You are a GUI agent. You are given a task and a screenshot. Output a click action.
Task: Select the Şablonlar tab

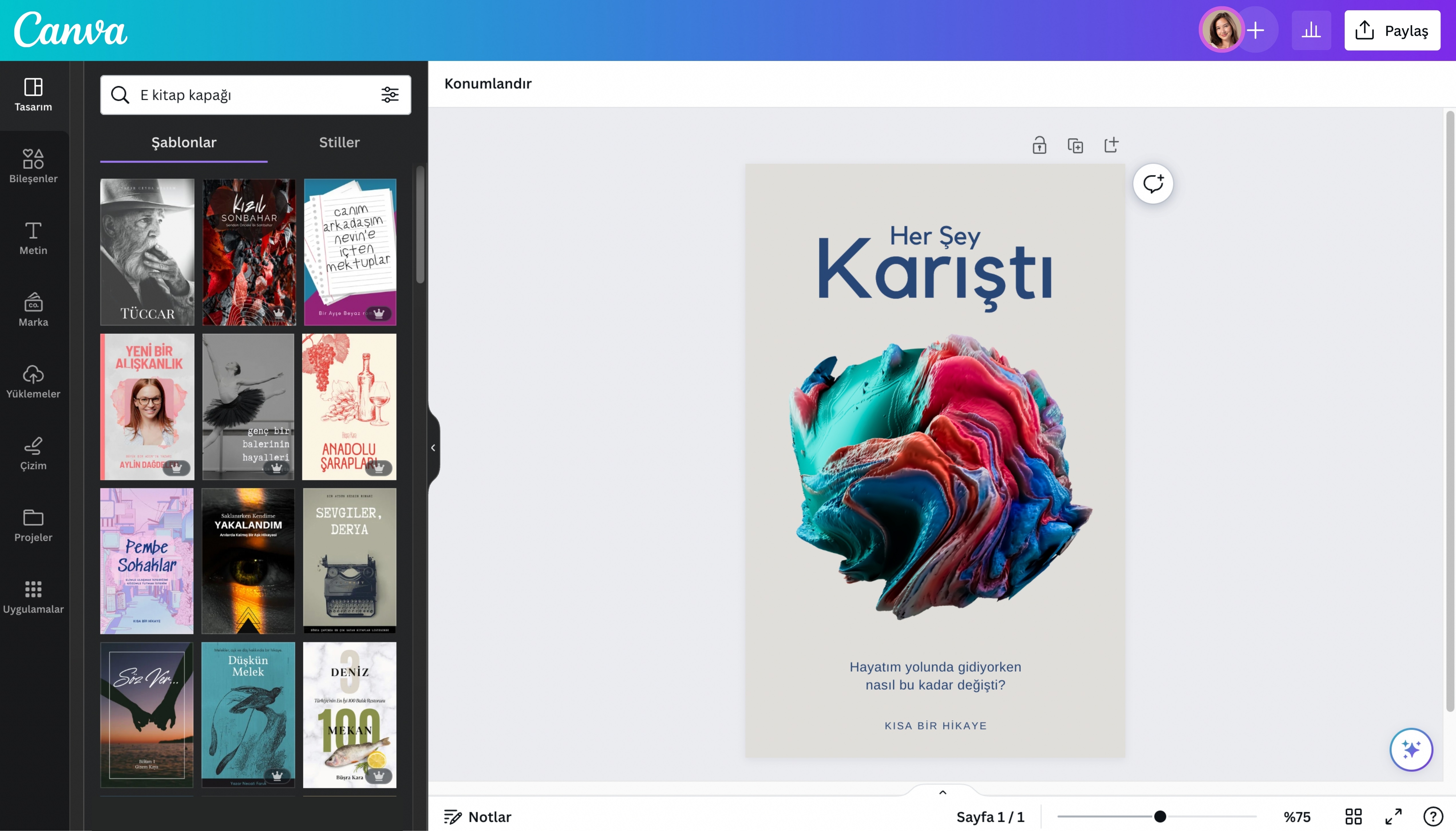[x=183, y=142]
